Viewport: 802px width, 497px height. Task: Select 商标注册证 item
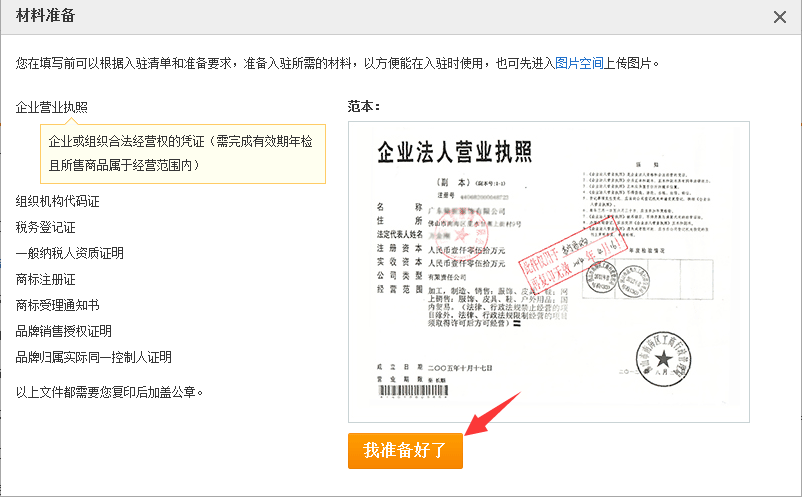[46, 279]
